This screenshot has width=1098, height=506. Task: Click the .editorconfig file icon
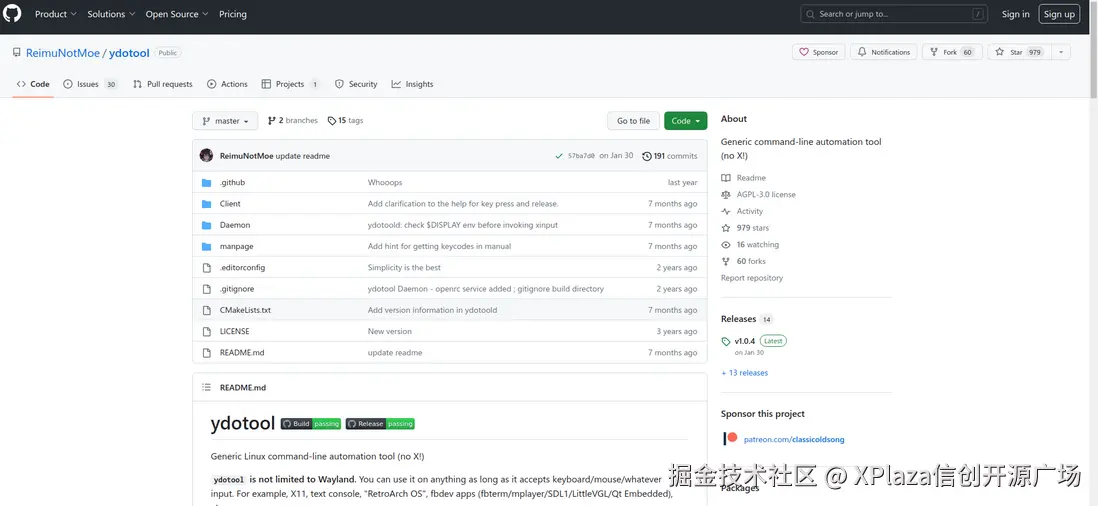(207, 267)
